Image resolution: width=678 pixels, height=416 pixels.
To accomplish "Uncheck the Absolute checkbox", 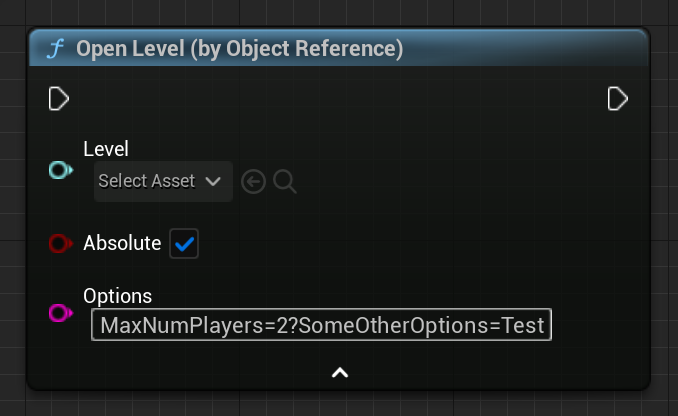I will [x=184, y=244].
